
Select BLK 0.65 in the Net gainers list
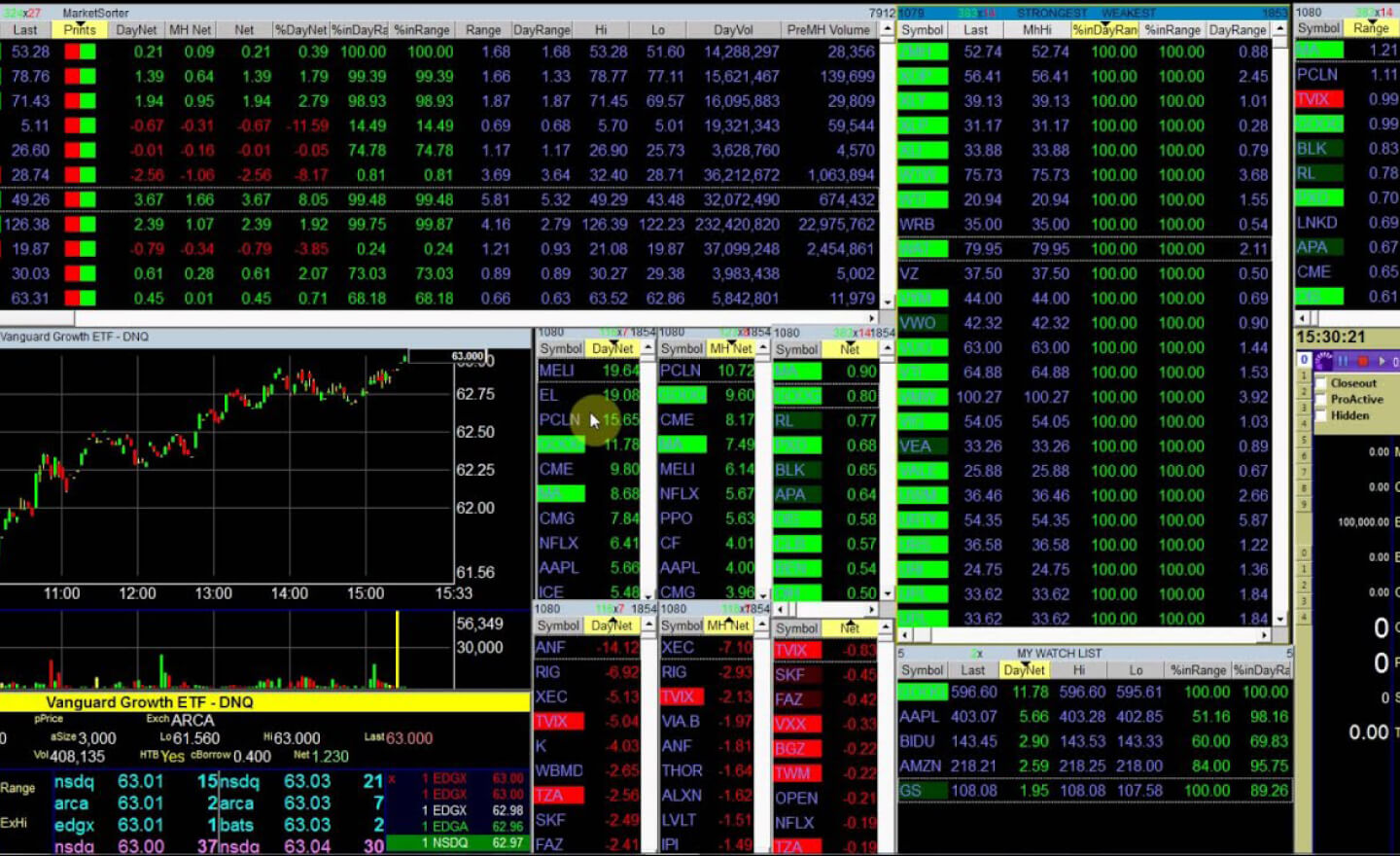825,470
